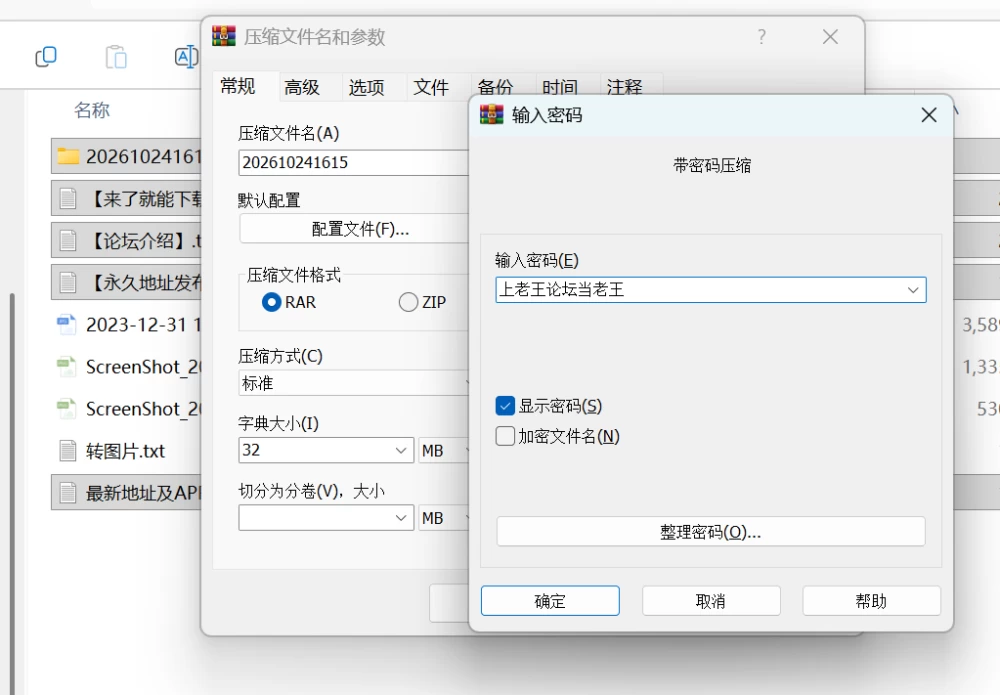
Task: Enable the 加密文件名 checkbox
Action: tap(505, 436)
